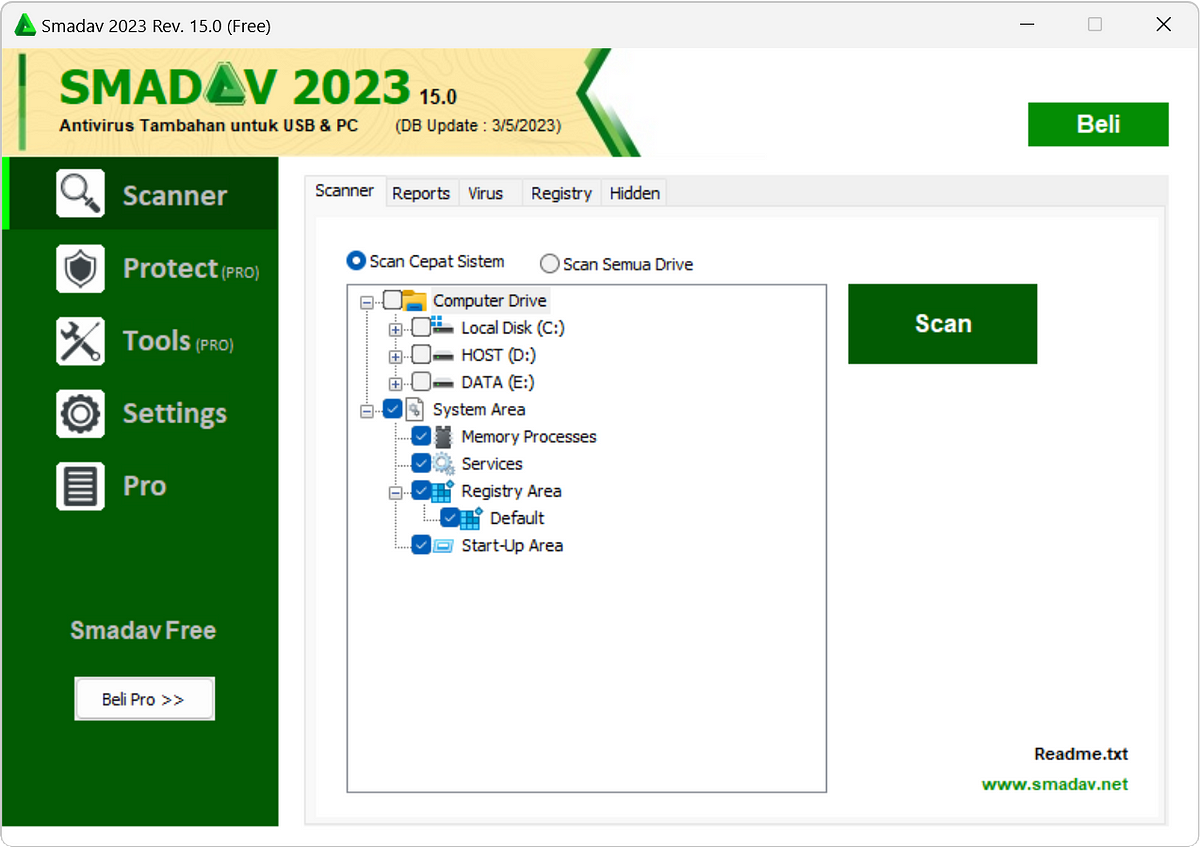Open the Tools (PRO) sidebar section

[x=141, y=341]
